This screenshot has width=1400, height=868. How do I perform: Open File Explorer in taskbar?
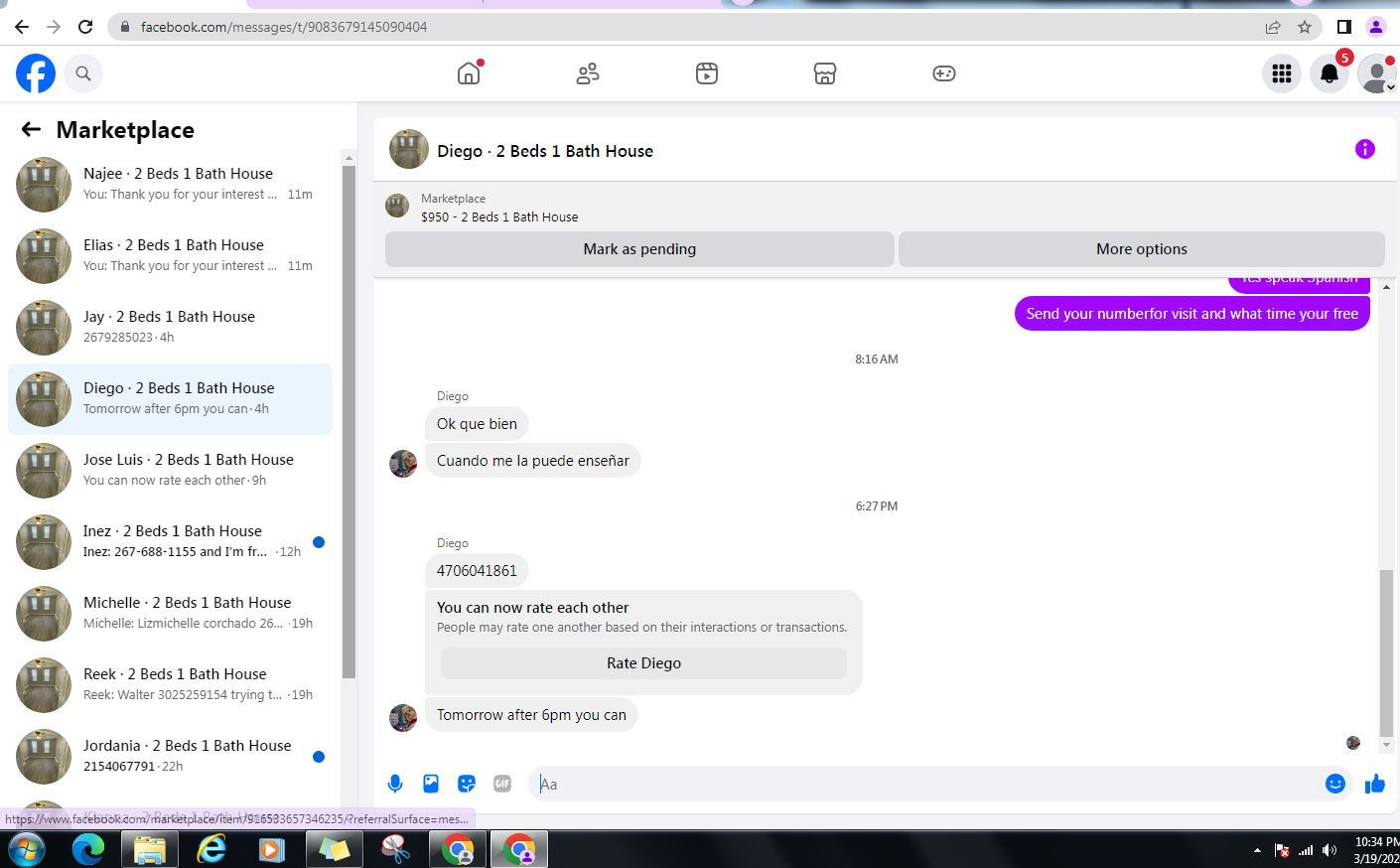coord(149,850)
